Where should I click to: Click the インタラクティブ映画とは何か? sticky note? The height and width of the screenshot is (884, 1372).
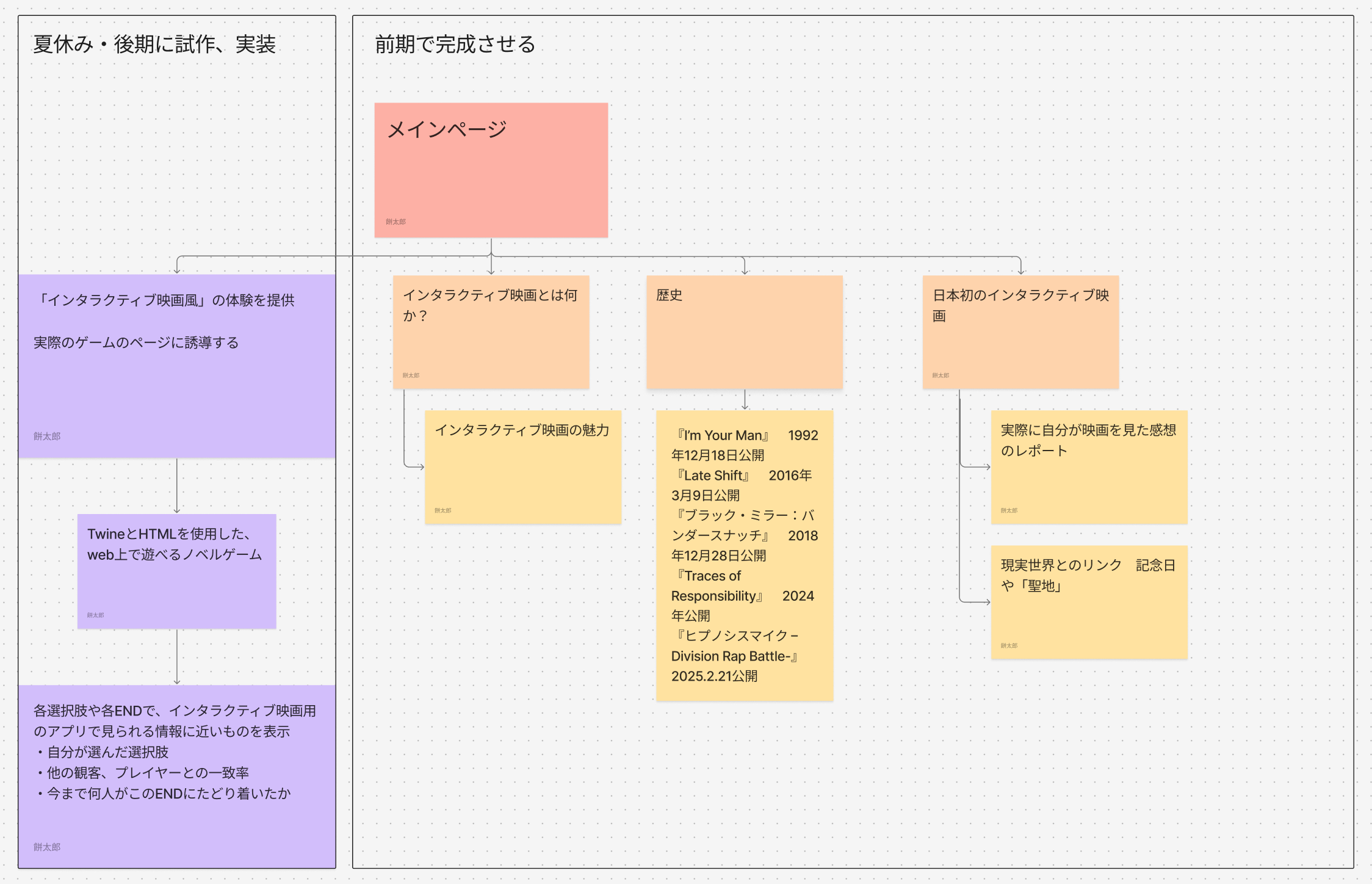pos(491,342)
